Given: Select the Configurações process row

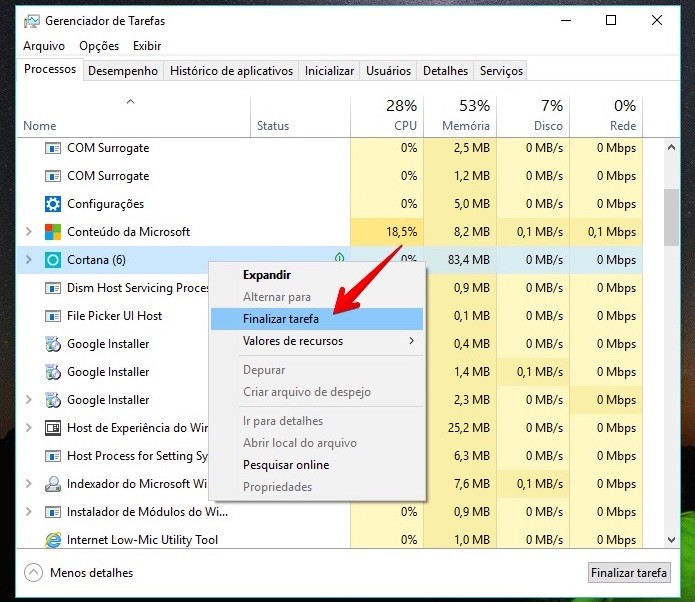Looking at the screenshot, I should point(329,204).
